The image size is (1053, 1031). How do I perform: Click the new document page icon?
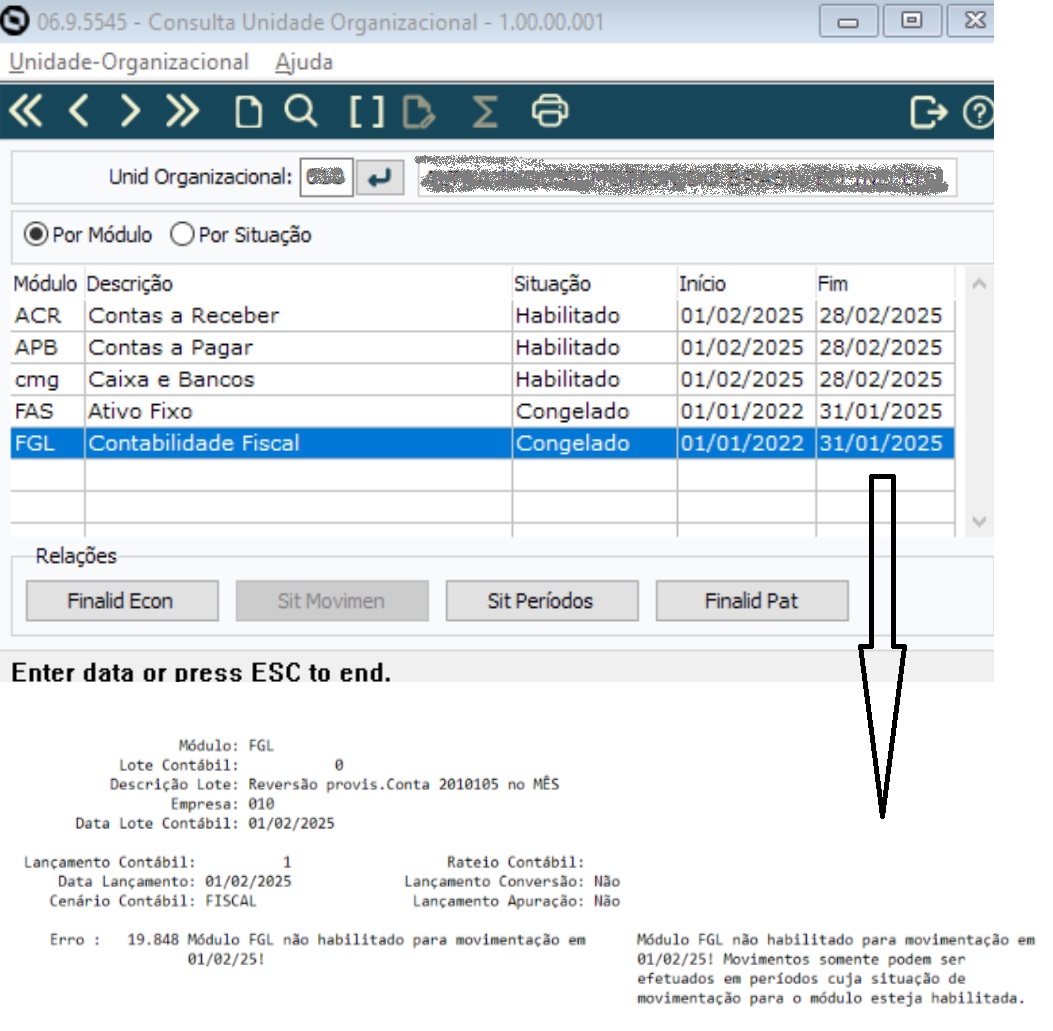(x=248, y=111)
